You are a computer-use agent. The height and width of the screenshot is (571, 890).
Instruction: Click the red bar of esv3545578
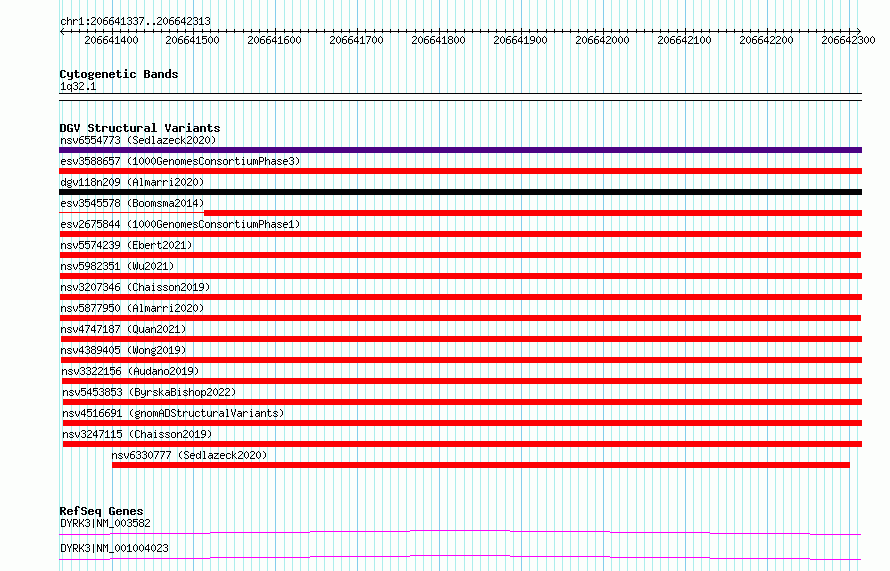pyautogui.click(x=532, y=213)
